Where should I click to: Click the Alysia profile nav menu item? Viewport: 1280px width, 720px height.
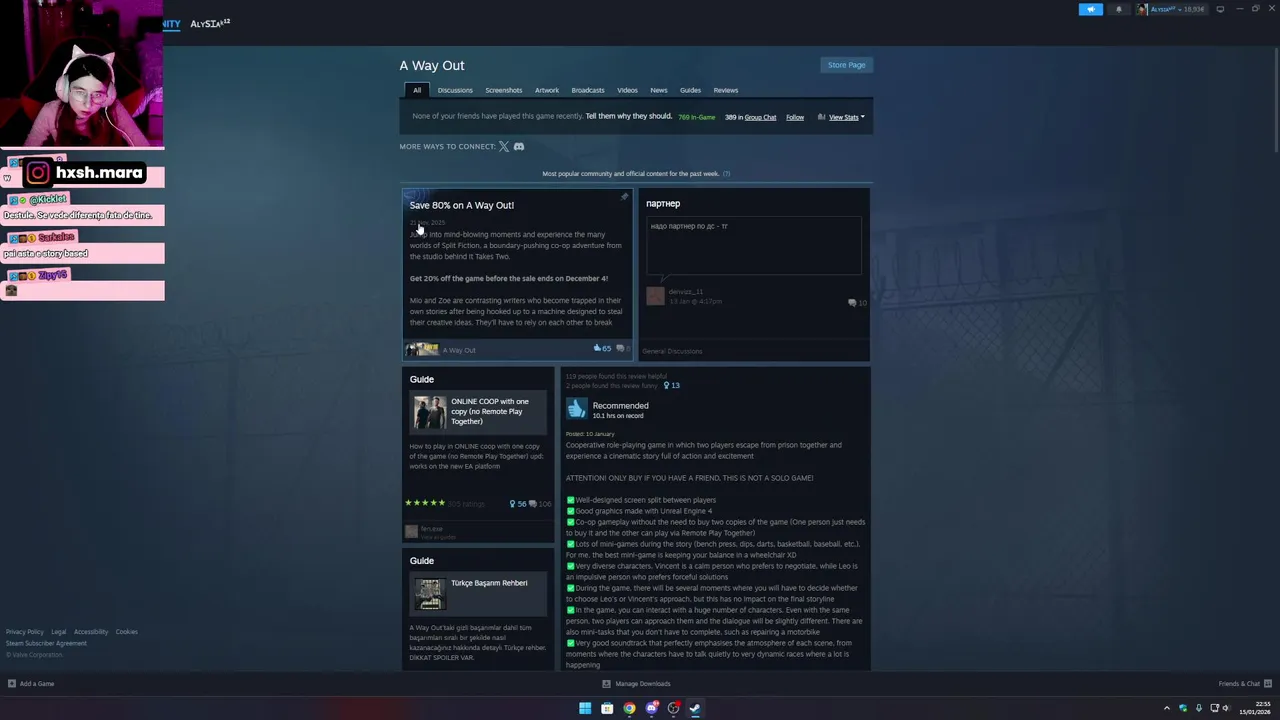click(x=210, y=23)
